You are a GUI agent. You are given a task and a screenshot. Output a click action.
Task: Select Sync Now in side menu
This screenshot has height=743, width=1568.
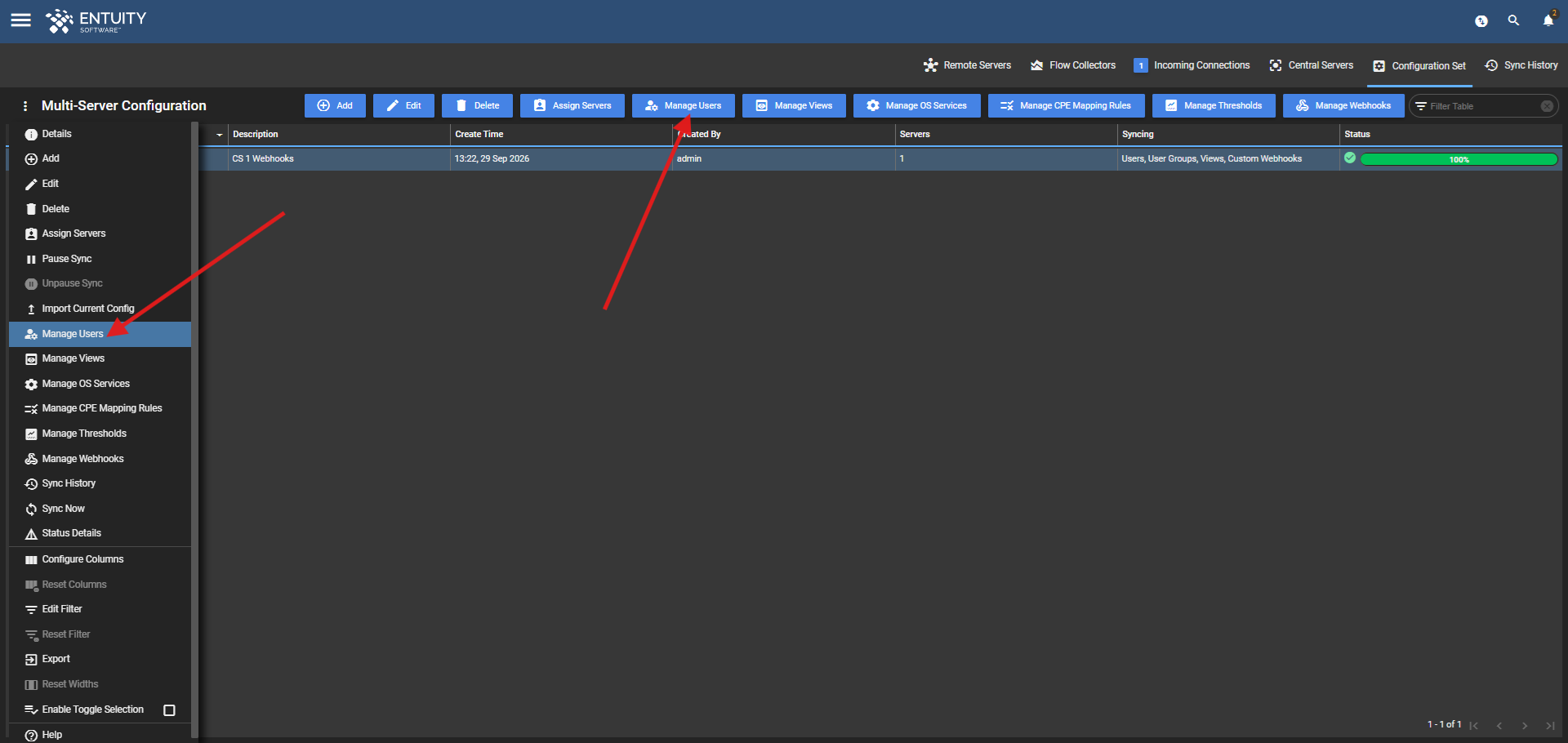click(x=100, y=509)
